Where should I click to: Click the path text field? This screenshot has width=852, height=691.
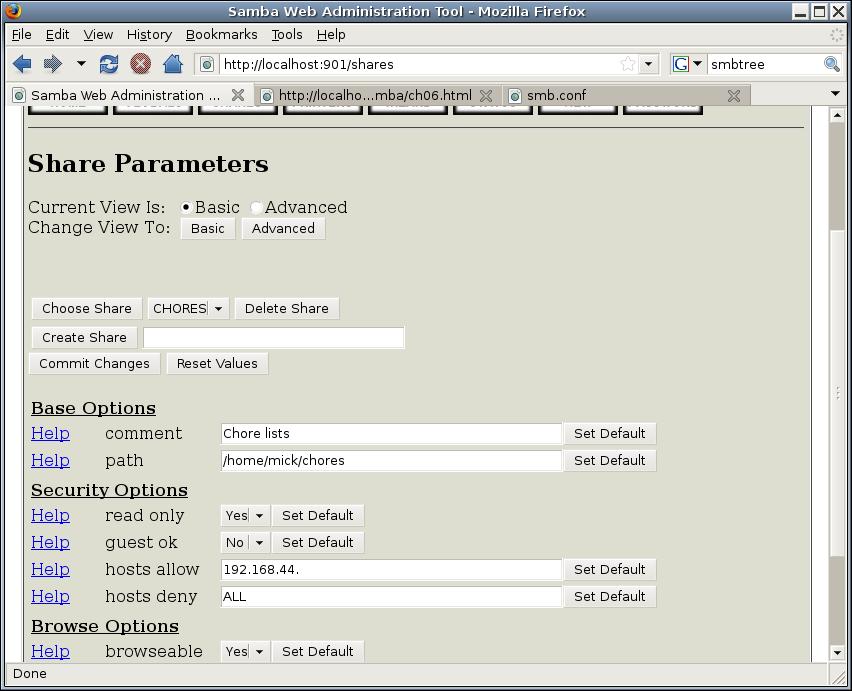(391, 461)
